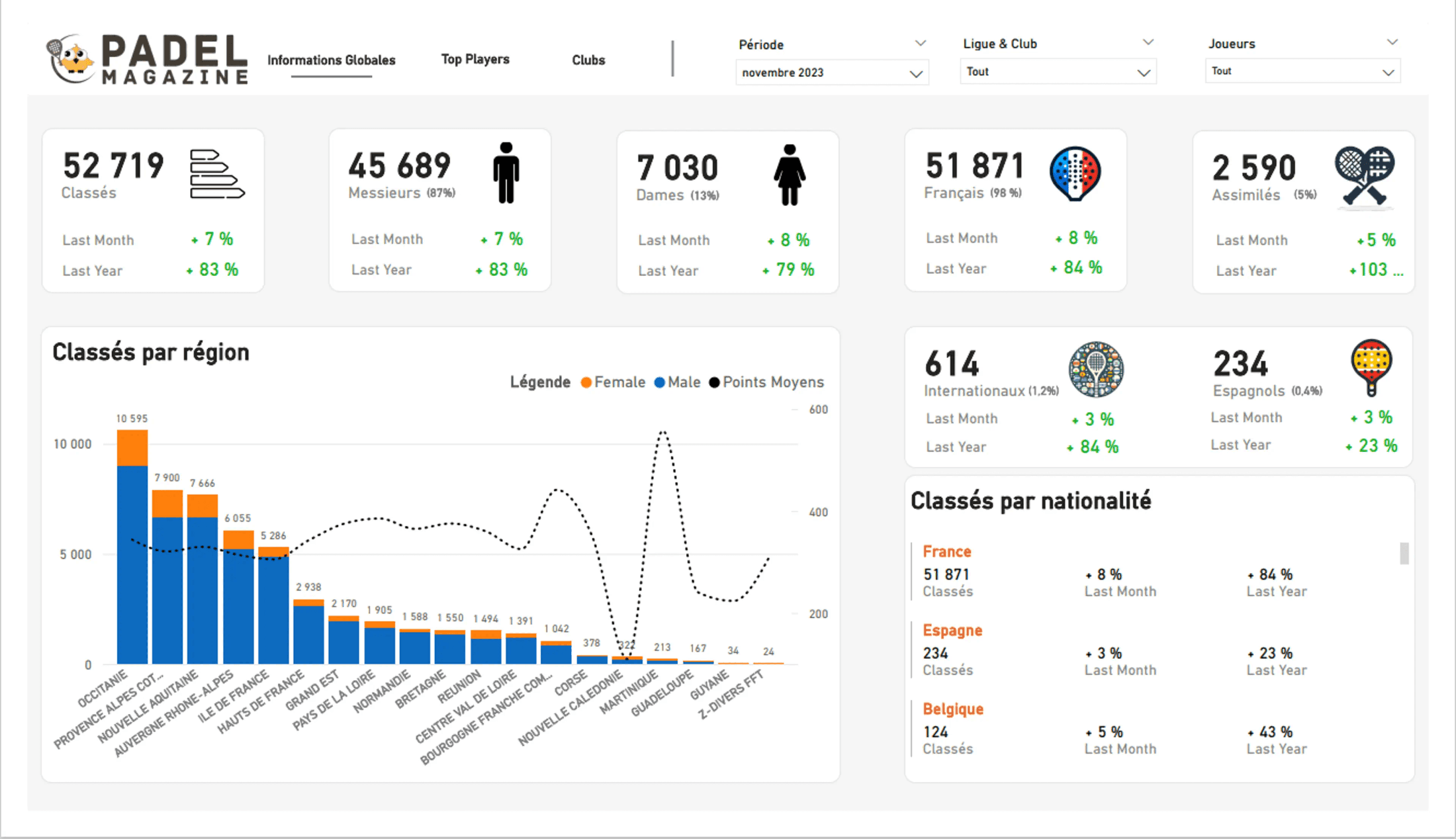This screenshot has height=839, width=1456.
Task: Click the Classés par région title
Action: coord(151,353)
